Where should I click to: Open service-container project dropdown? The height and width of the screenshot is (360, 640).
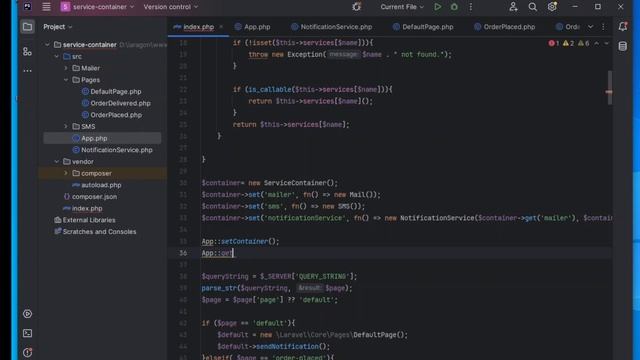(98, 7)
